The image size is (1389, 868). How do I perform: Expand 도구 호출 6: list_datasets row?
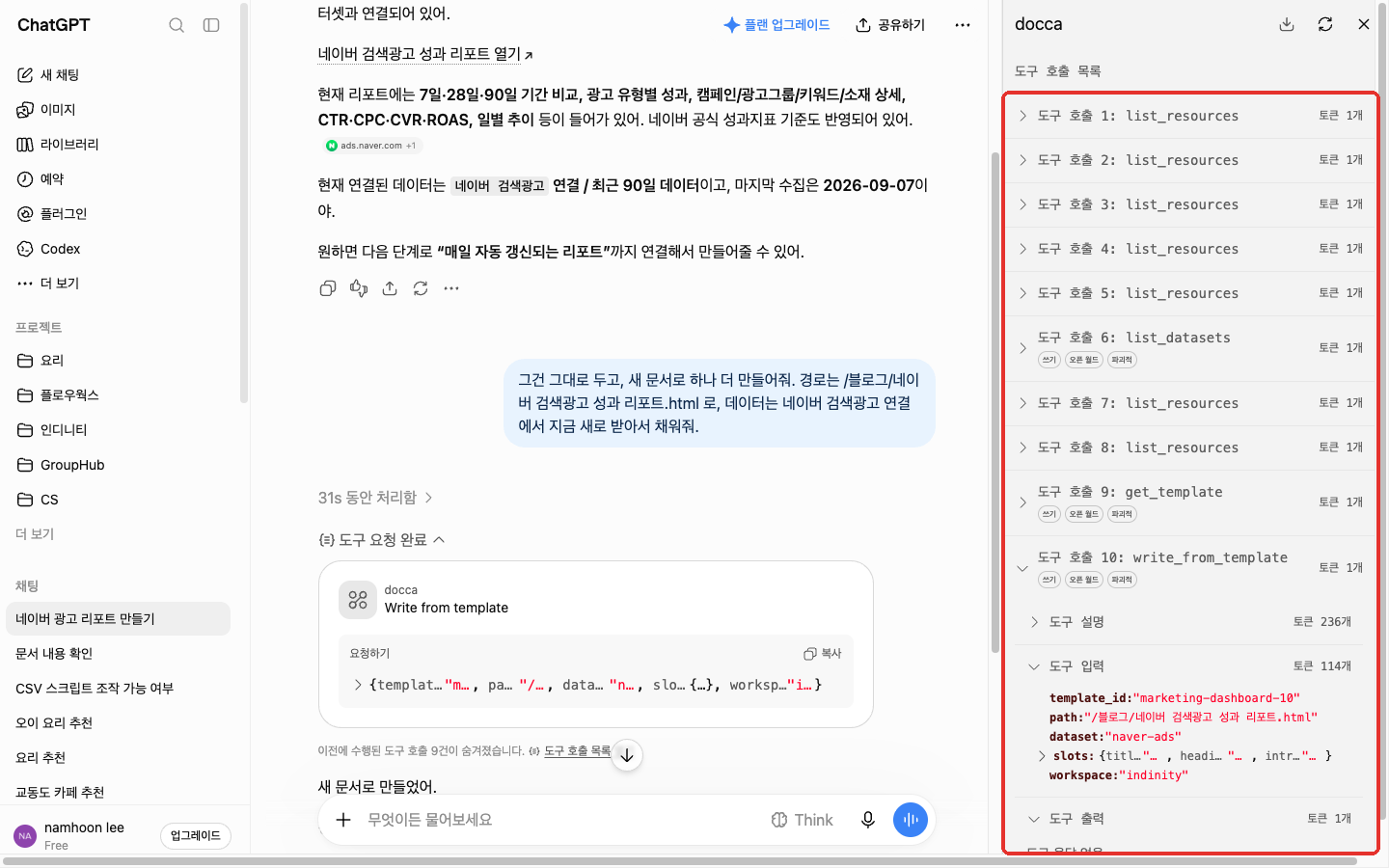coord(1191,348)
